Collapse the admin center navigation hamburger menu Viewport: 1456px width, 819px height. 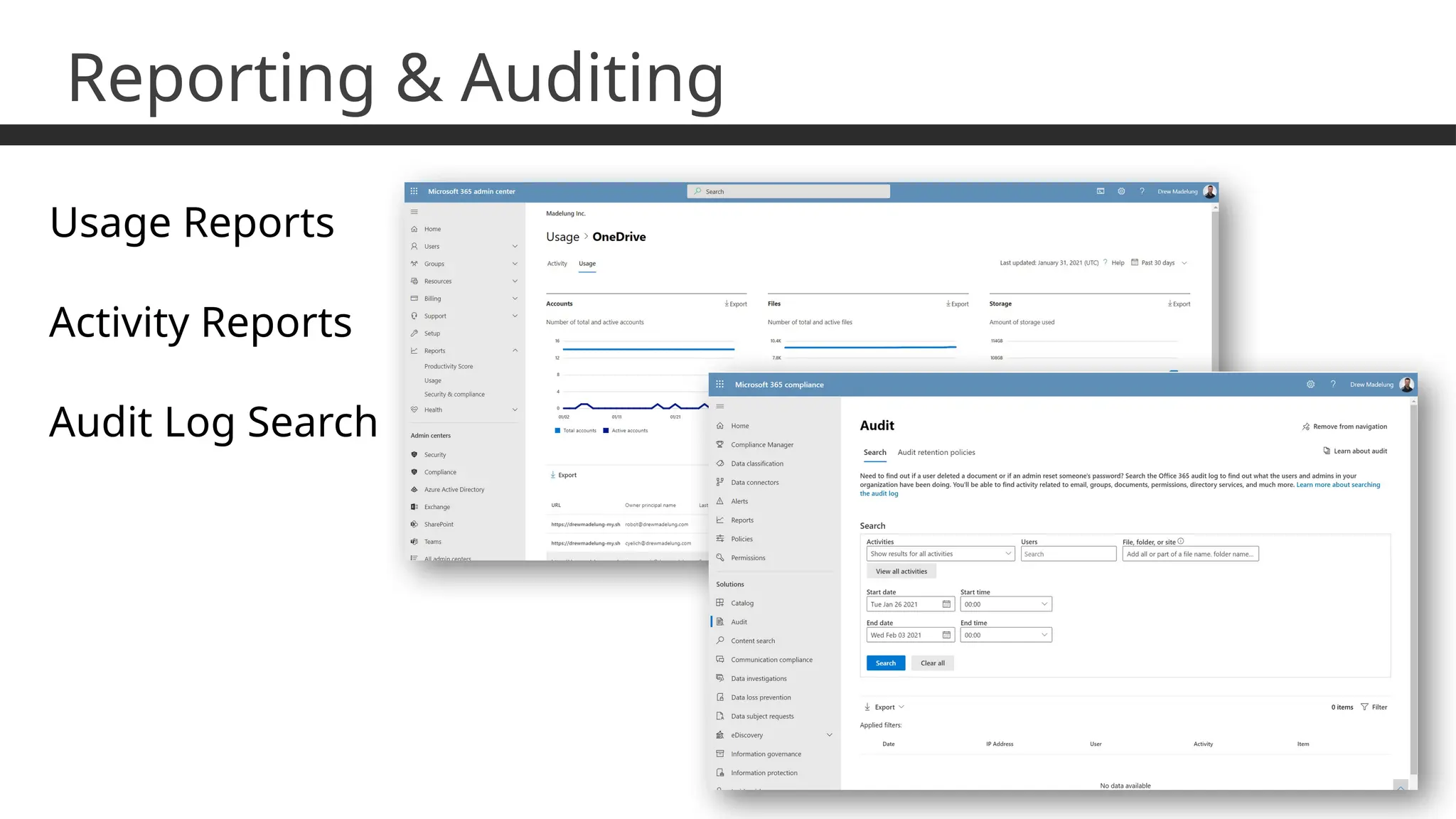(x=414, y=212)
